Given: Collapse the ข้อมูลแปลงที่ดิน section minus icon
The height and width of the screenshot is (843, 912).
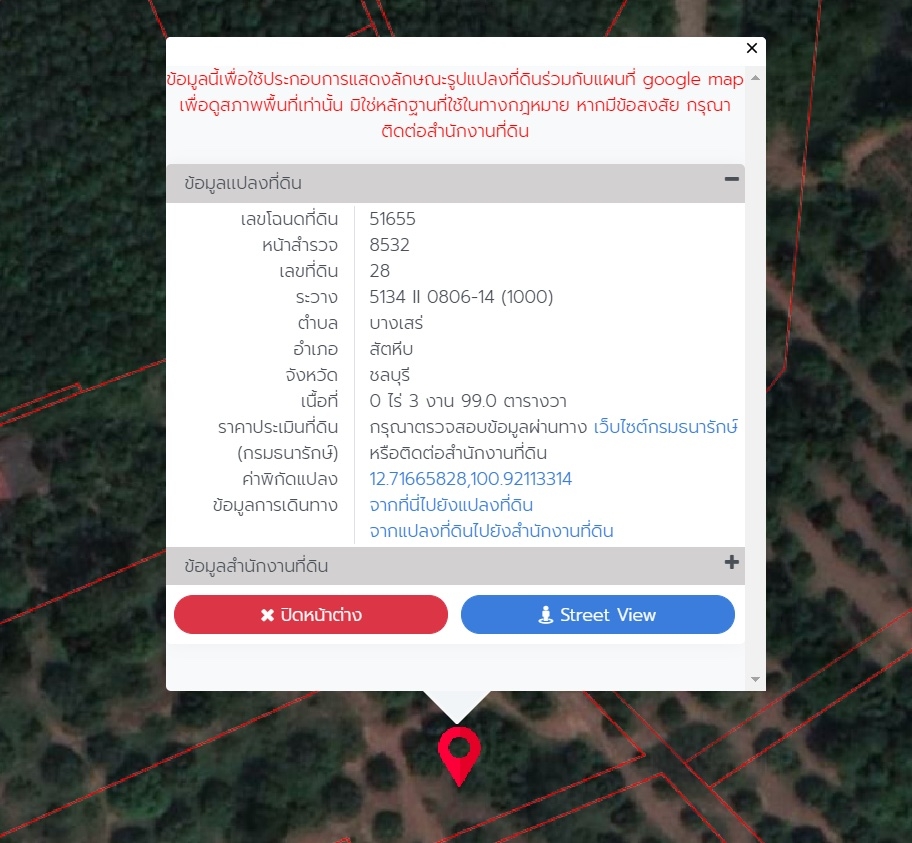Looking at the screenshot, I should click(x=731, y=179).
